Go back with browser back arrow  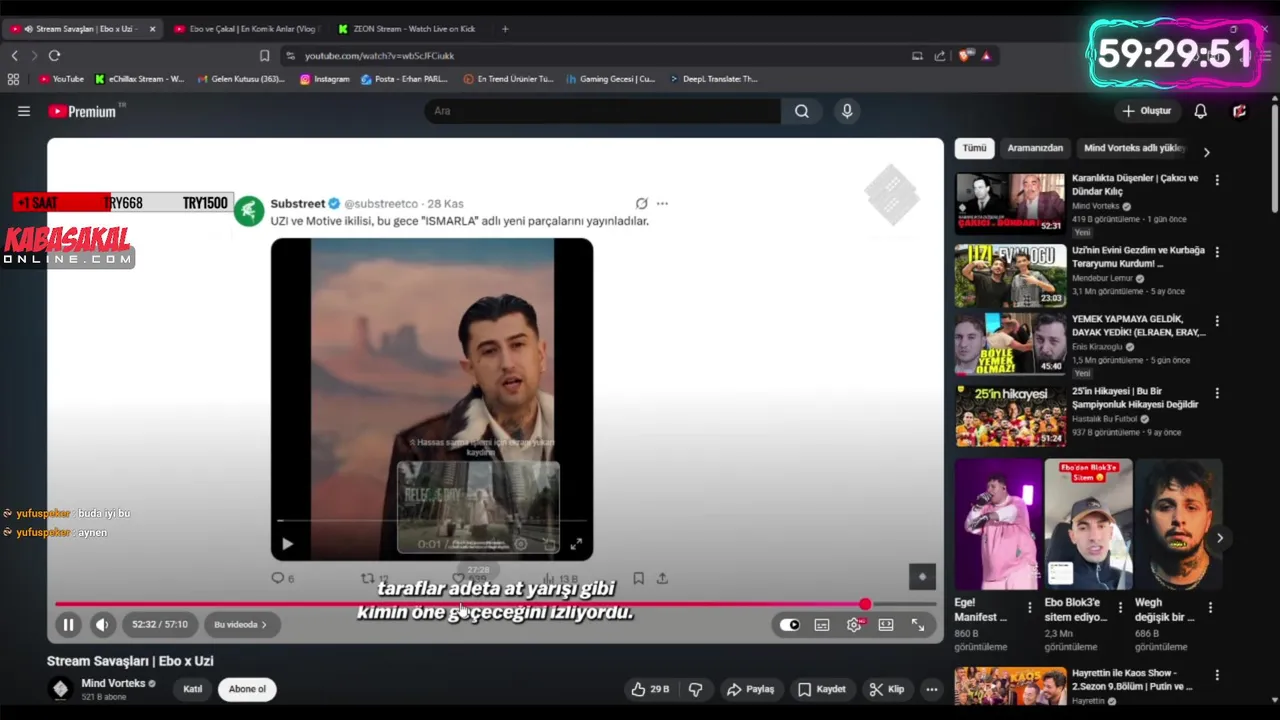14,56
